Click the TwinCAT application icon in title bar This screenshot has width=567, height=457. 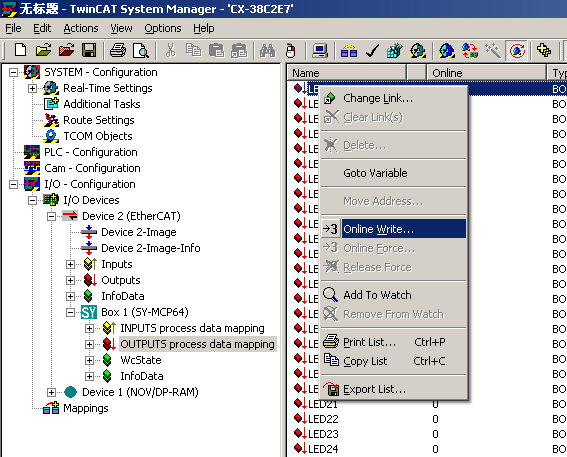[9, 8]
